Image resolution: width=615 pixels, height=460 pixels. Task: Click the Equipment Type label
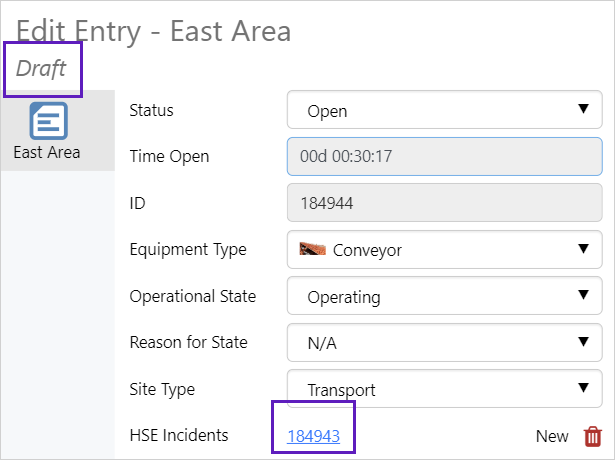188,250
